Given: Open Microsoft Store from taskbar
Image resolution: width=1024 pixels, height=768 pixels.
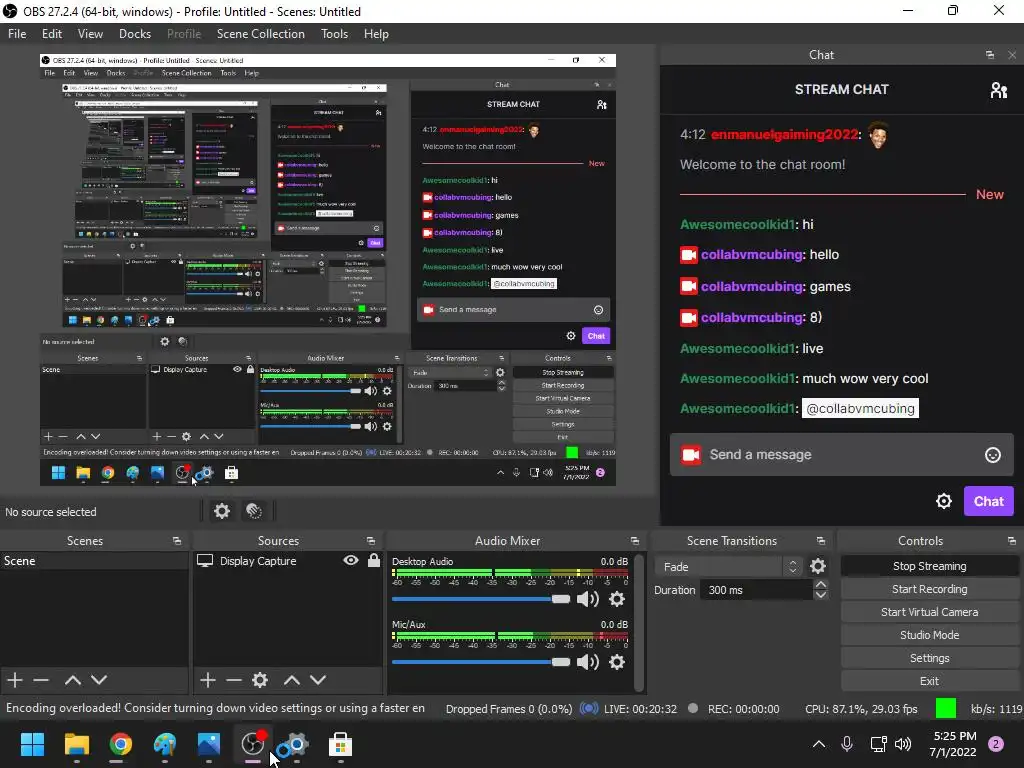Looking at the screenshot, I should pyautogui.click(x=340, y=744).
